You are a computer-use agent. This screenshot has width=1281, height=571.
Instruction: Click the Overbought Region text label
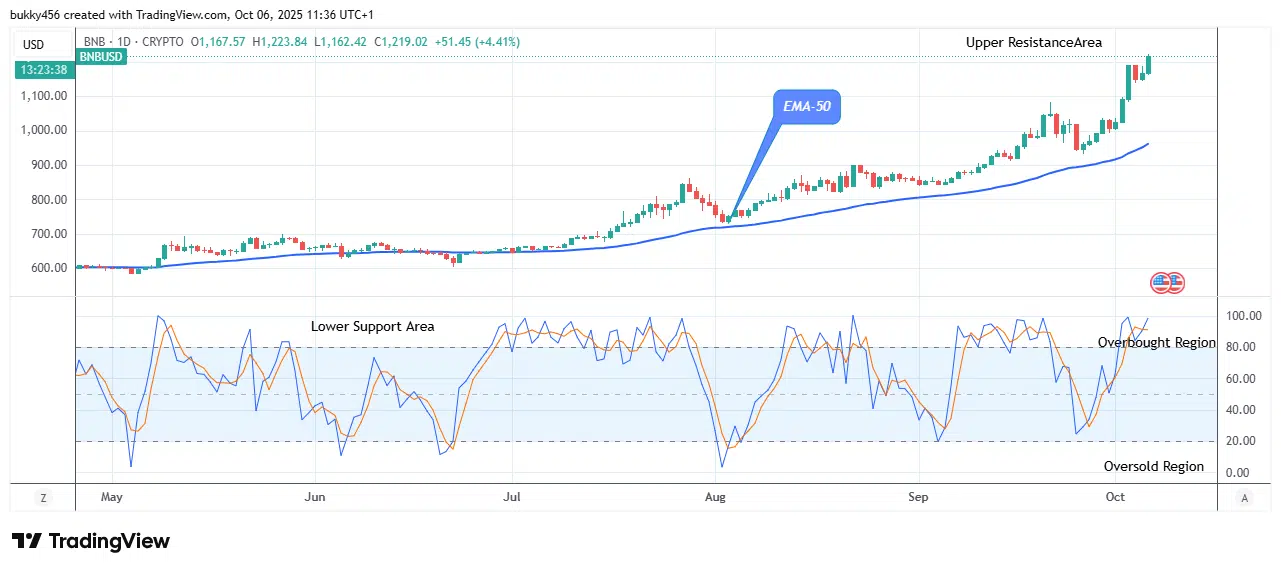coord(1156,343)
